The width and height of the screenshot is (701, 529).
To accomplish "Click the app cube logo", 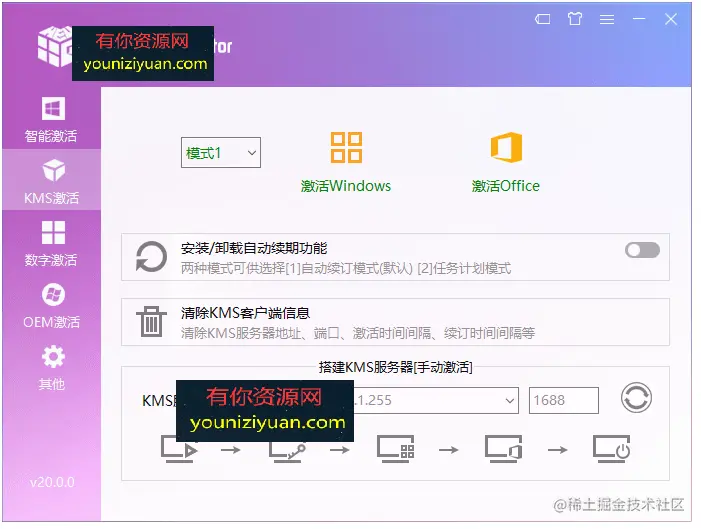I will click(x=55, y=47).
